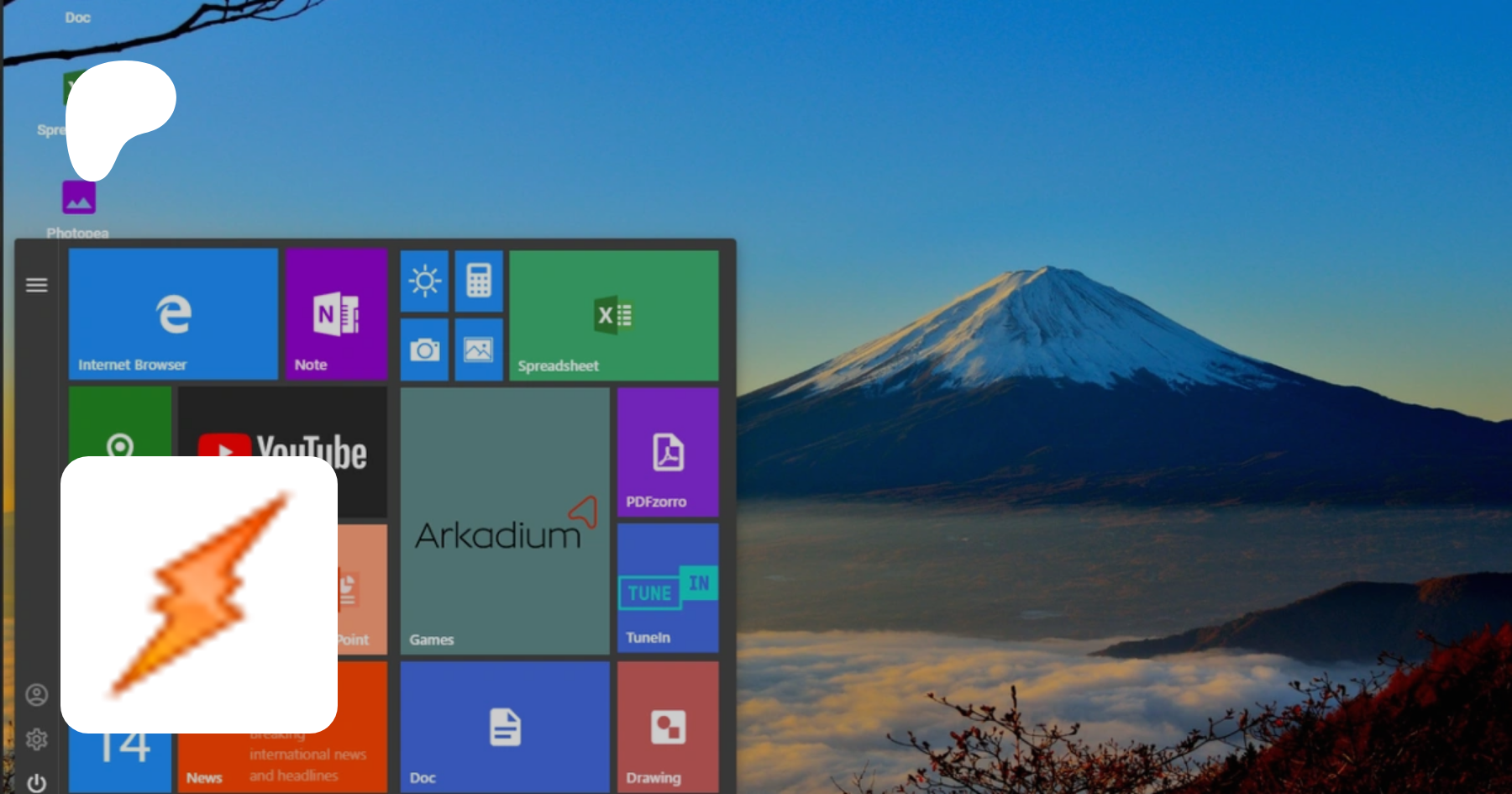Open settings gear in start sidebar
Viewport: 1512px width, 794px height.
pyautogui.click(x=36, y=739)
